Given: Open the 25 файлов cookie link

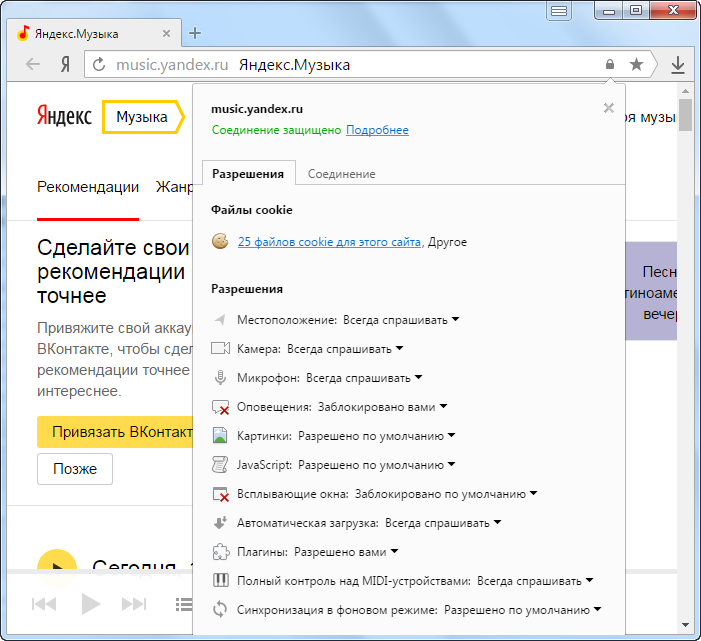Looking at the screenshot, I should 329,242.
